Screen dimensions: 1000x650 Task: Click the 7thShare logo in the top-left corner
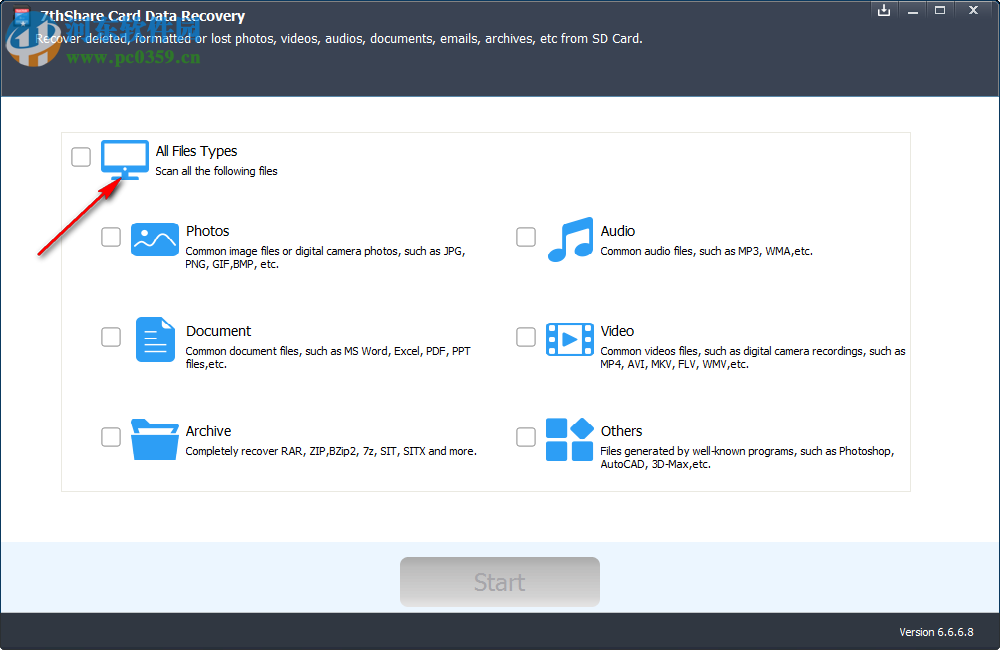[x=19, y=16]
